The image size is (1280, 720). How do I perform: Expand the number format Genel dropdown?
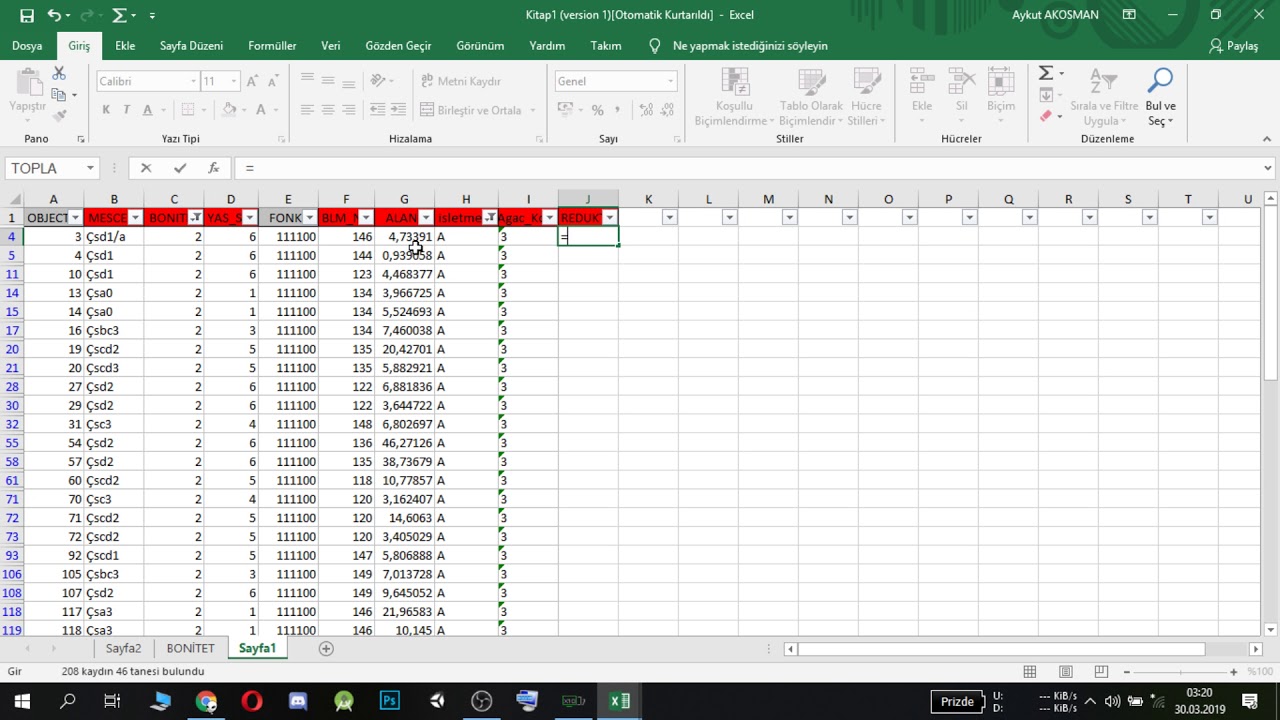coord(670,81)
